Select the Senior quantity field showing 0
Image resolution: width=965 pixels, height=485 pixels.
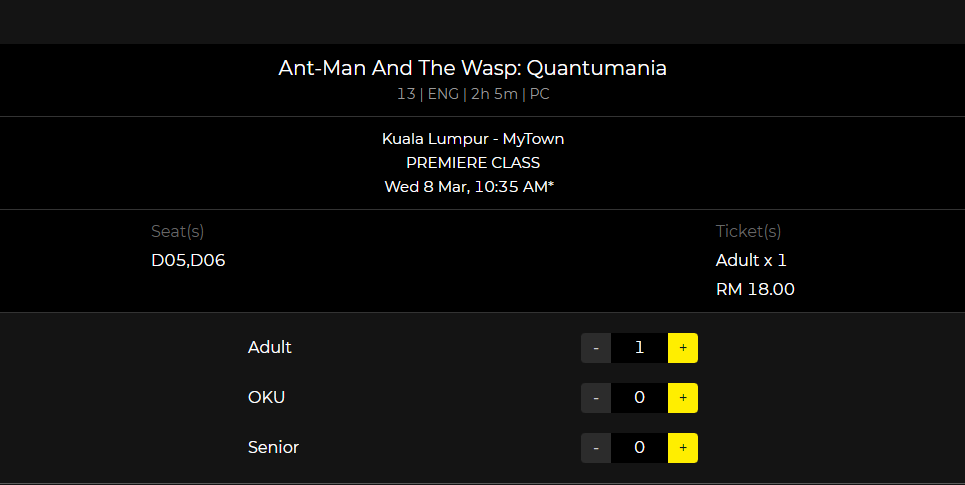point(639,447)
